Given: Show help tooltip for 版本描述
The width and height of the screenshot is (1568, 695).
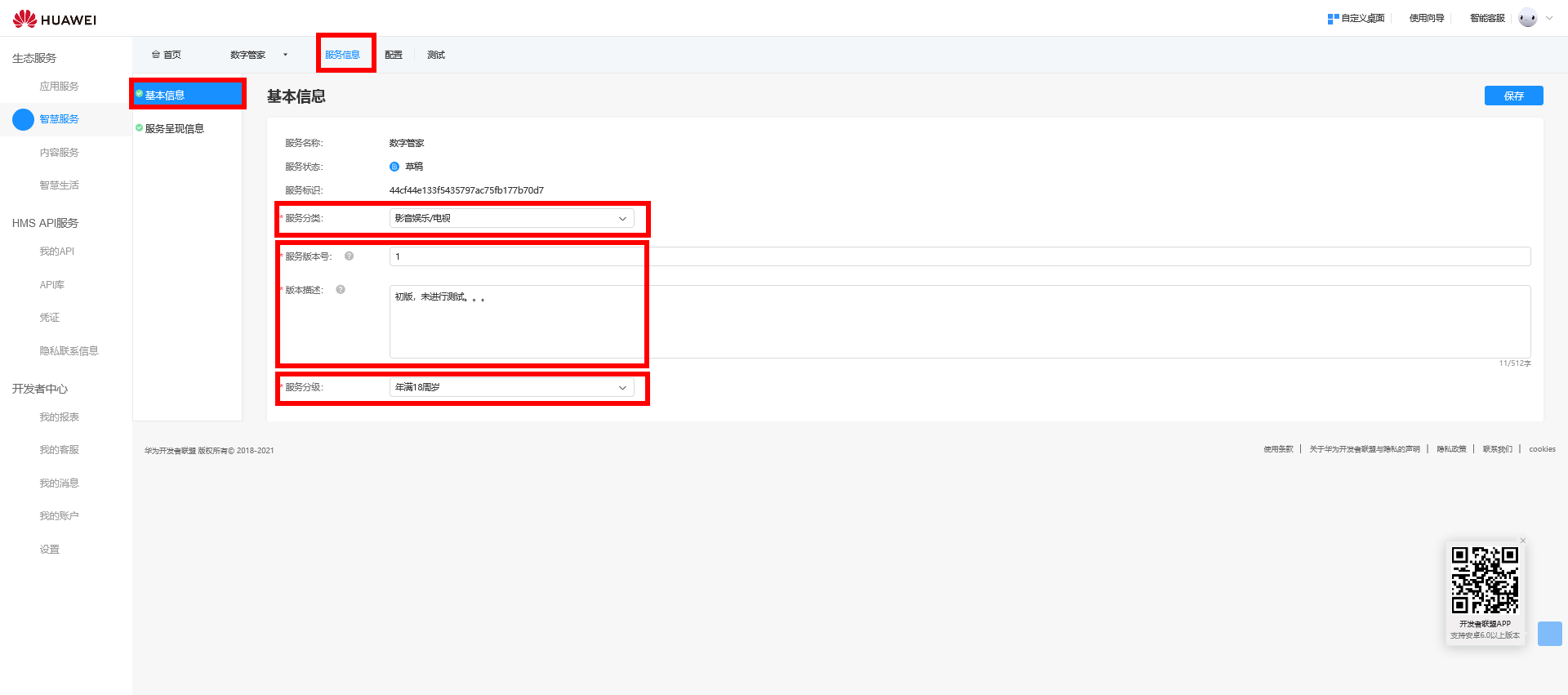Looking at the screenshot, I should (341, 290).
